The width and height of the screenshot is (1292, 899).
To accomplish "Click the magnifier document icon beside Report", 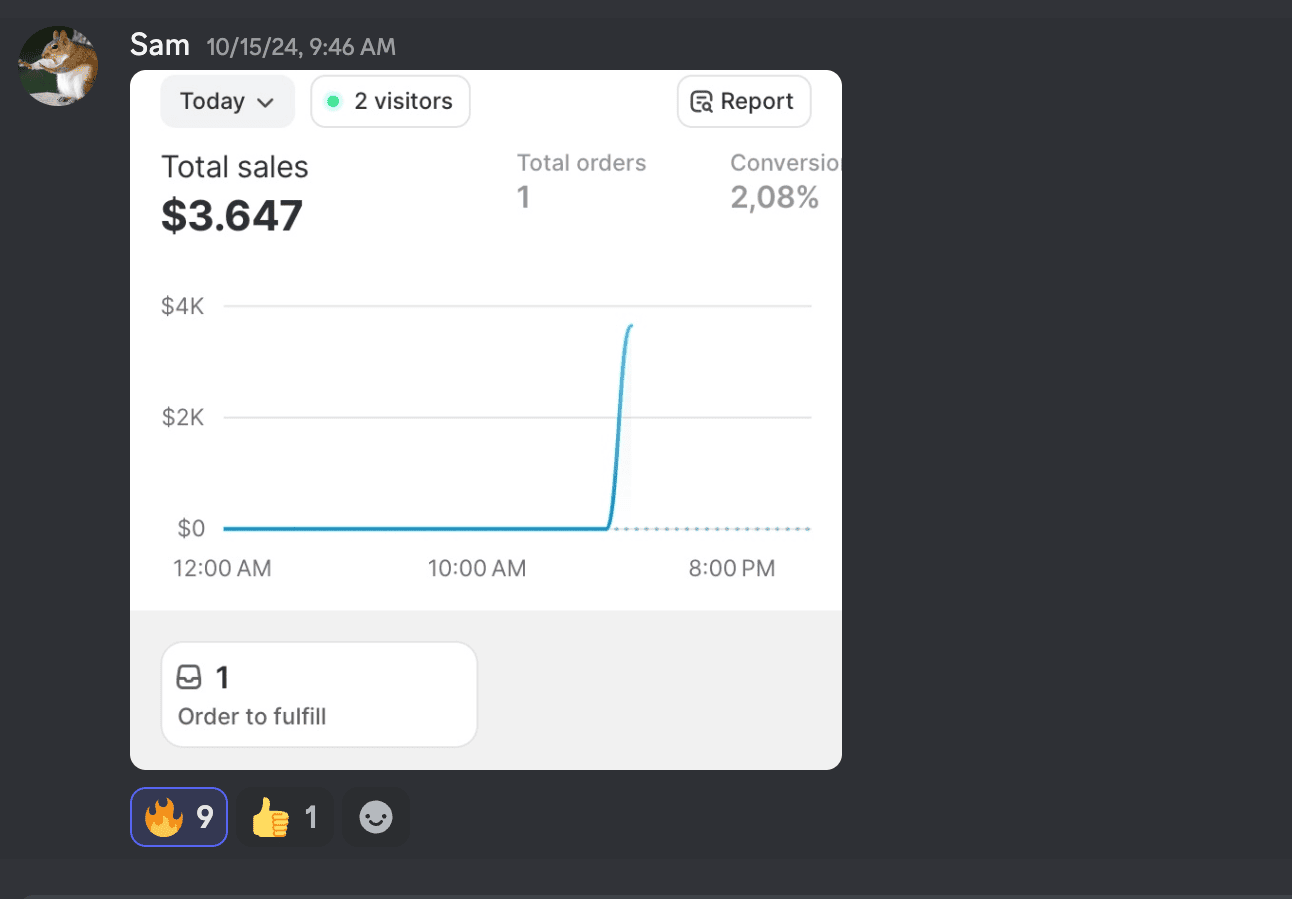I will click(702, 102).
